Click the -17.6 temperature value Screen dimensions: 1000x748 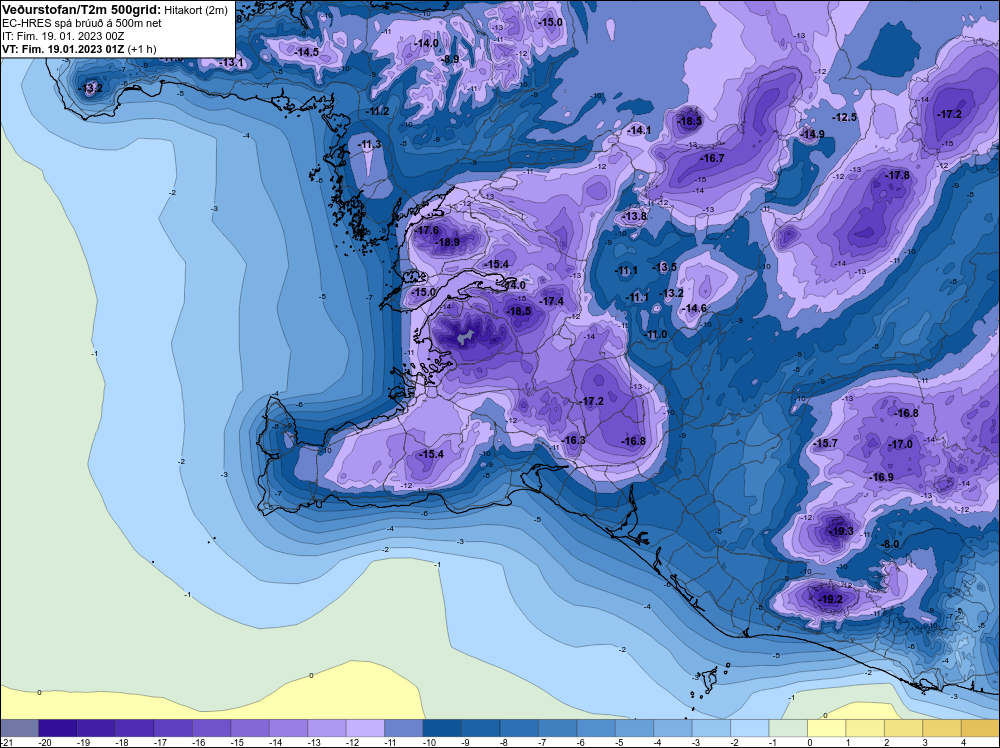tap(427, 230)
